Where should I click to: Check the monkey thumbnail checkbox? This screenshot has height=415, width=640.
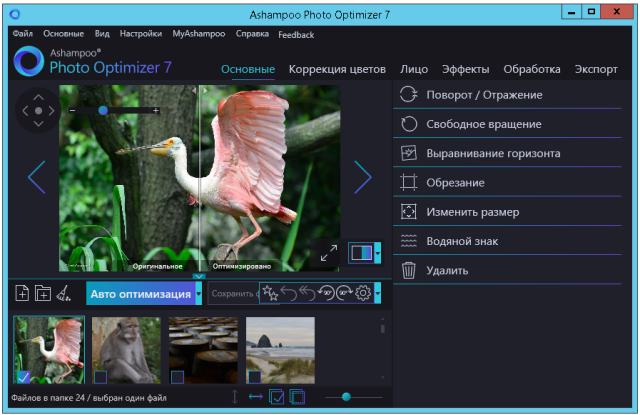(x=100, y=377)
